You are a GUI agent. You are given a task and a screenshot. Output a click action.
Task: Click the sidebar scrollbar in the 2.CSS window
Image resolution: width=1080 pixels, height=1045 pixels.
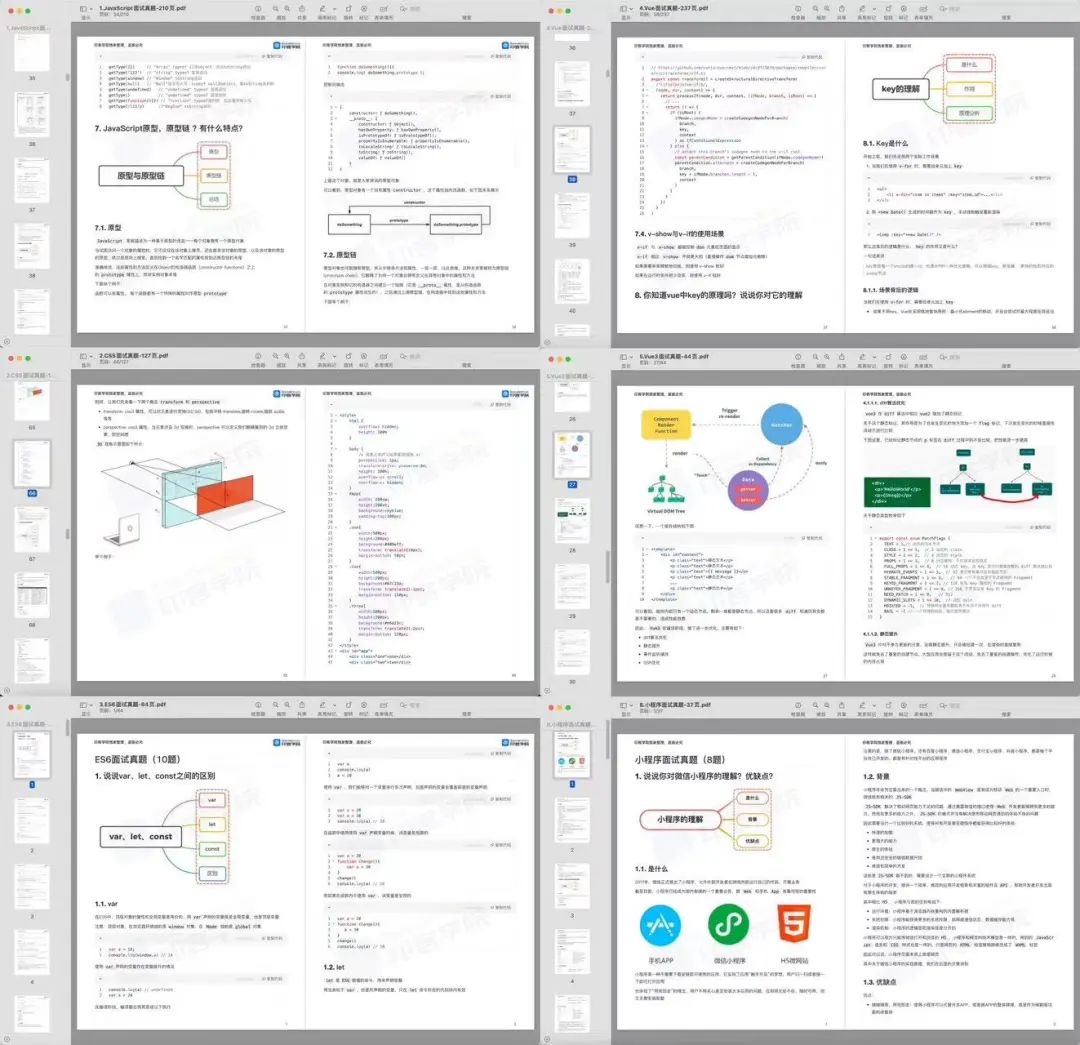pyautogui.click(x=67, y=534)
